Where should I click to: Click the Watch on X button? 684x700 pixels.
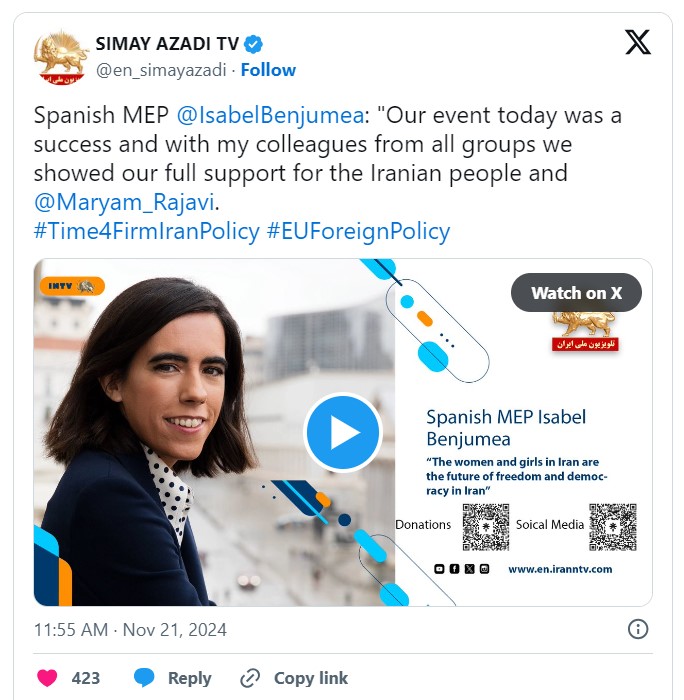576,293
